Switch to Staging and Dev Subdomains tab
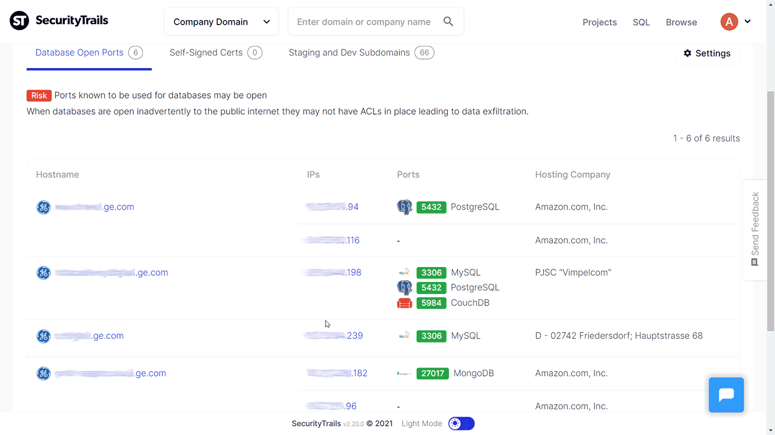 [x=361, y=53]
